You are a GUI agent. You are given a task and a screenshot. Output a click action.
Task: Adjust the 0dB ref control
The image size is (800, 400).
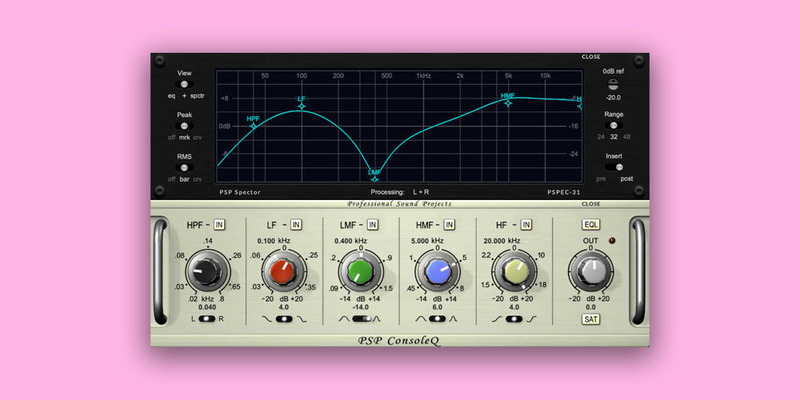pyautogui.click(x=613, y=85)
